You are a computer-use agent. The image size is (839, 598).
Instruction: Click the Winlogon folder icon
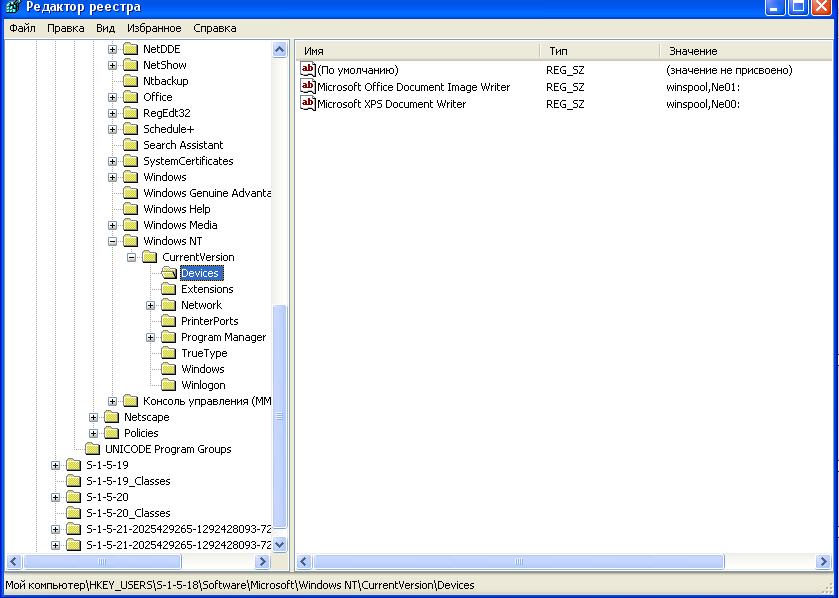[168, 385]
